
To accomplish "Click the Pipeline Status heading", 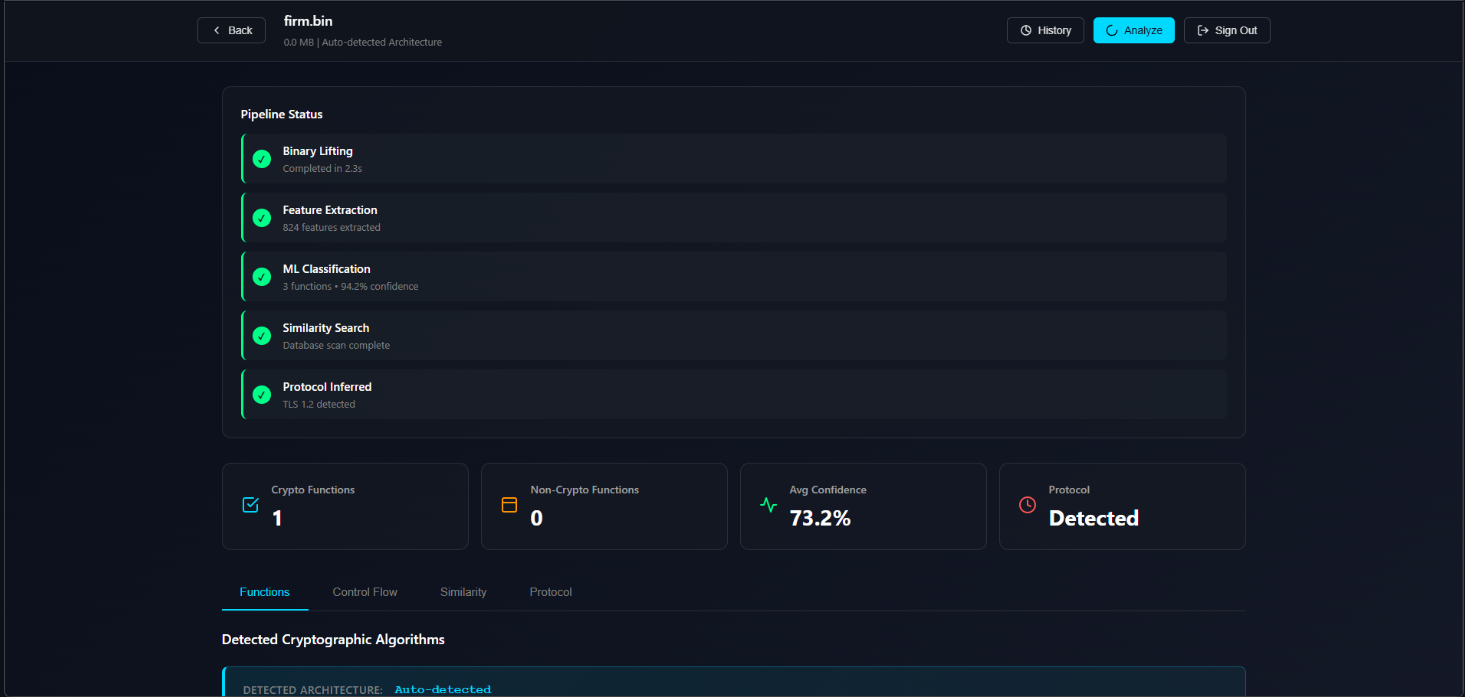I will (281, 114).
